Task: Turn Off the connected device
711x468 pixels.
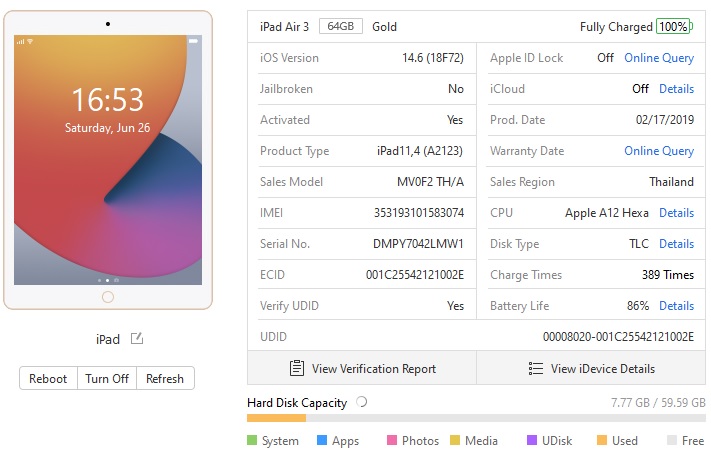Action: point(107,378)
